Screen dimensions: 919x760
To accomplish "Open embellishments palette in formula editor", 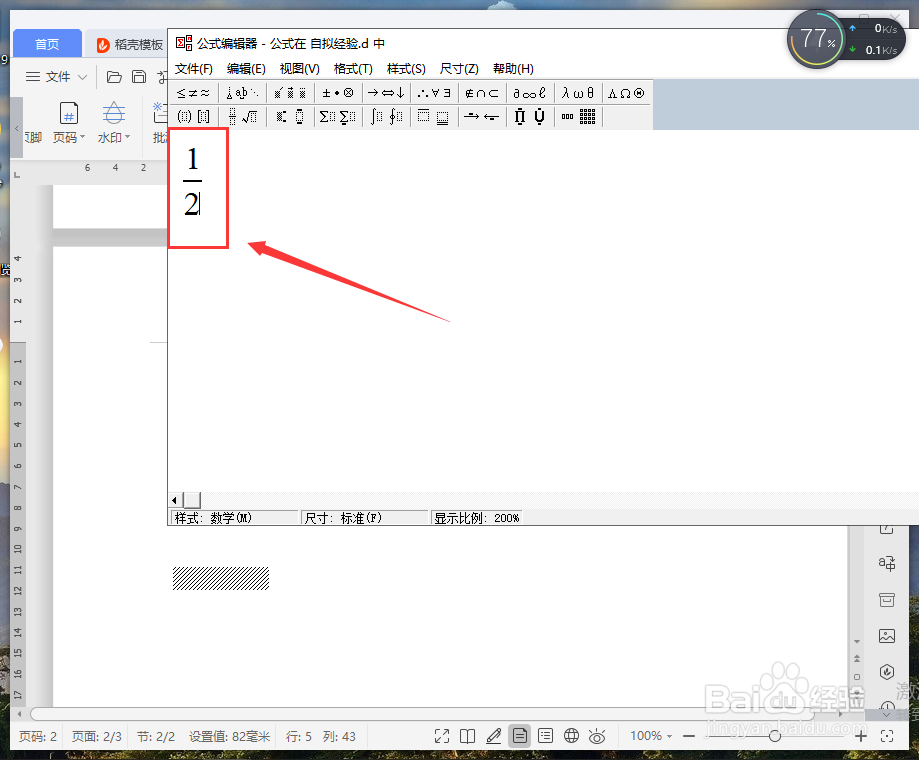I will 290,93.
